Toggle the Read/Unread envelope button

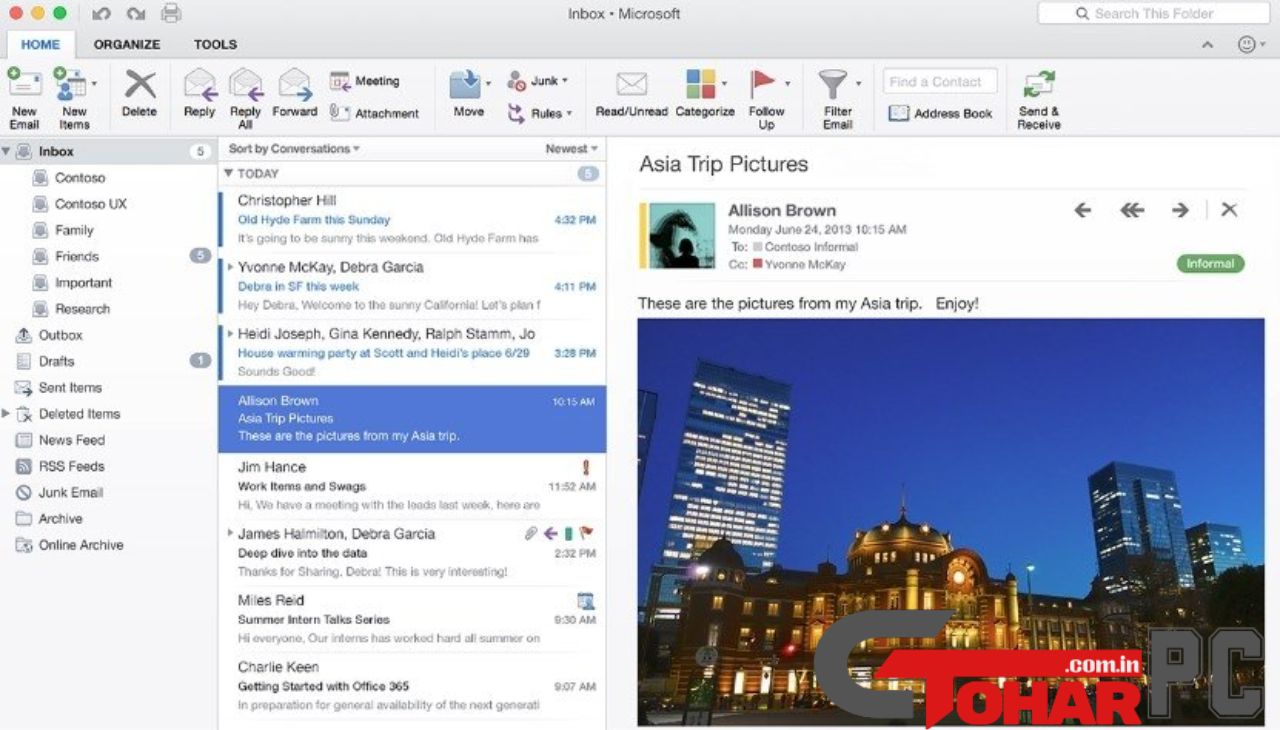point(631,94)
